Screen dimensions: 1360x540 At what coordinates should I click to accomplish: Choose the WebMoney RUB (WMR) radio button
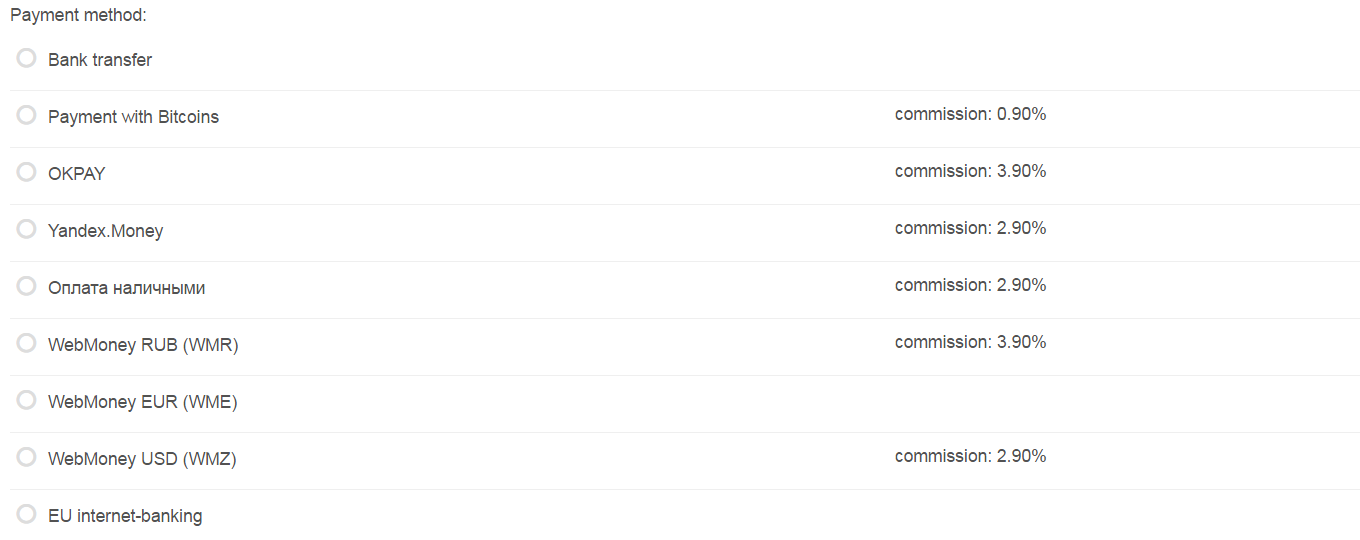27,343
